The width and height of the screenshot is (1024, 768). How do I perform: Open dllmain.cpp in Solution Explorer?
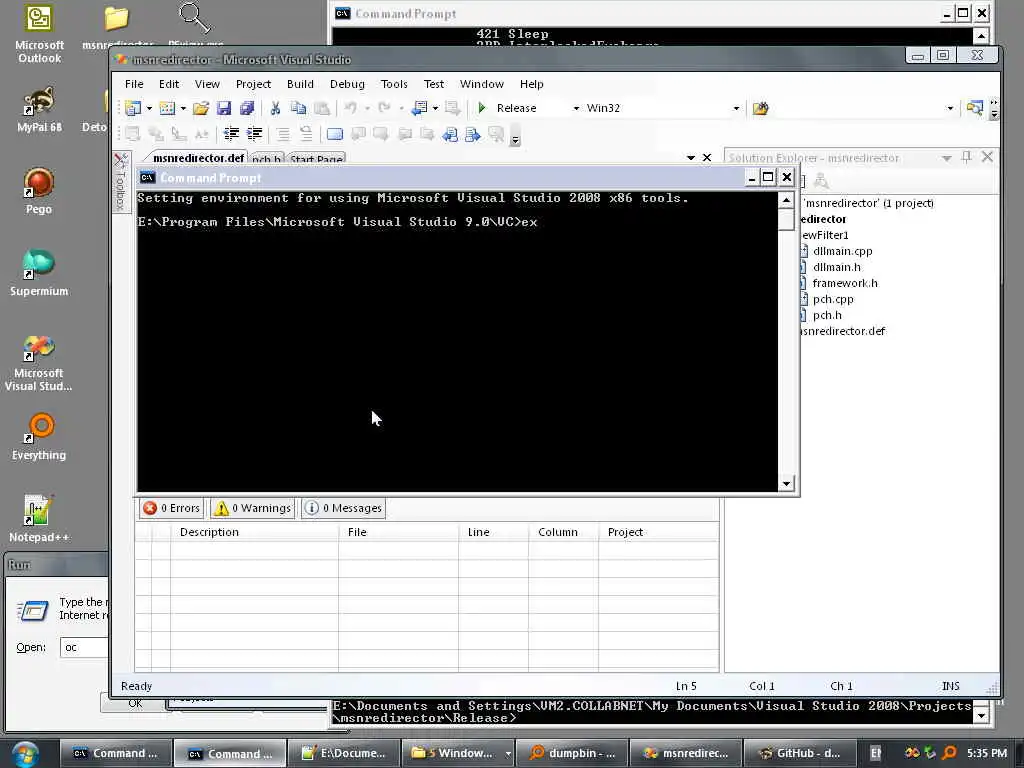[x=842, y=251]
